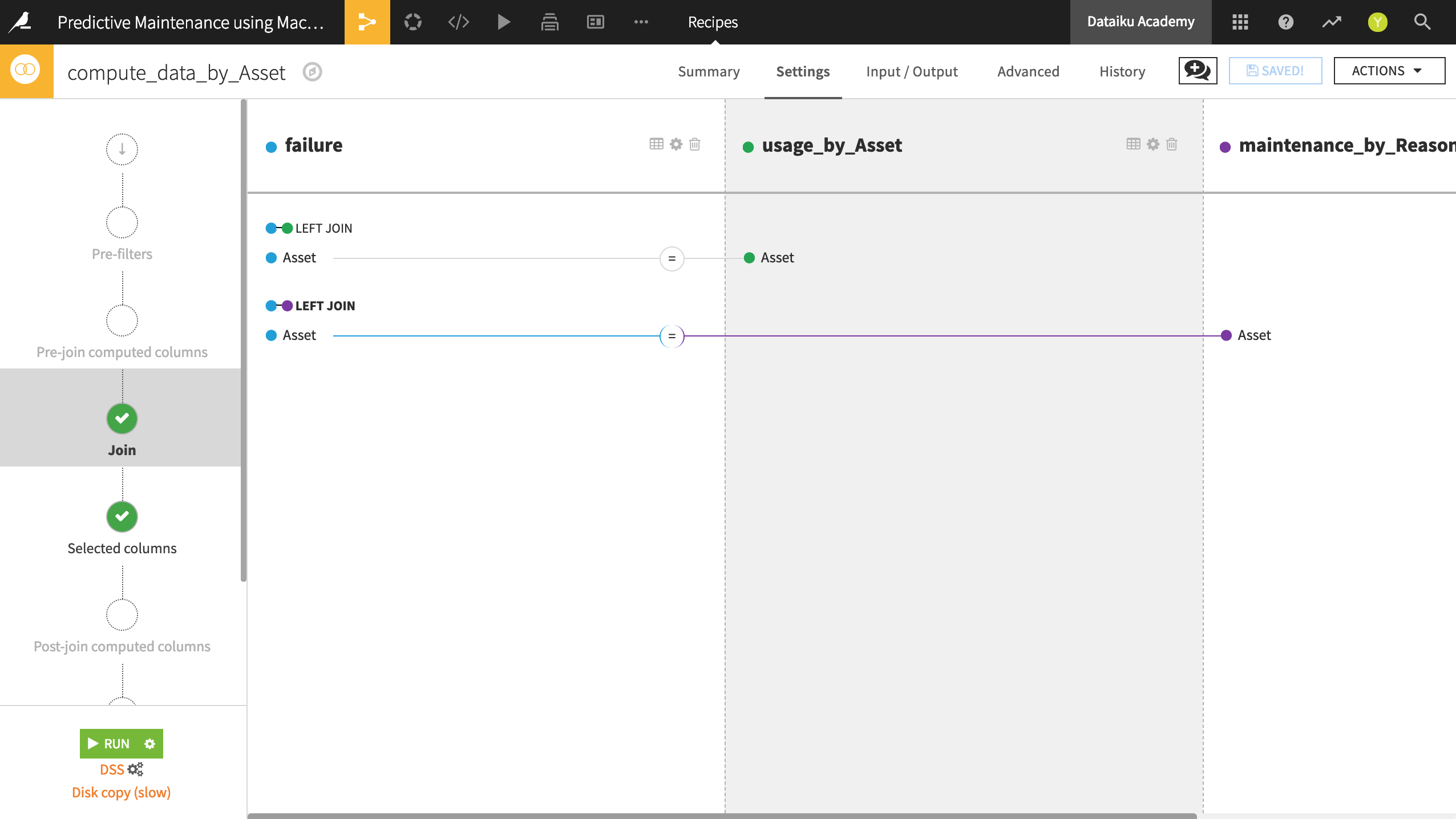Click the horizontal scrollbar at bottom

click(722, 816)
